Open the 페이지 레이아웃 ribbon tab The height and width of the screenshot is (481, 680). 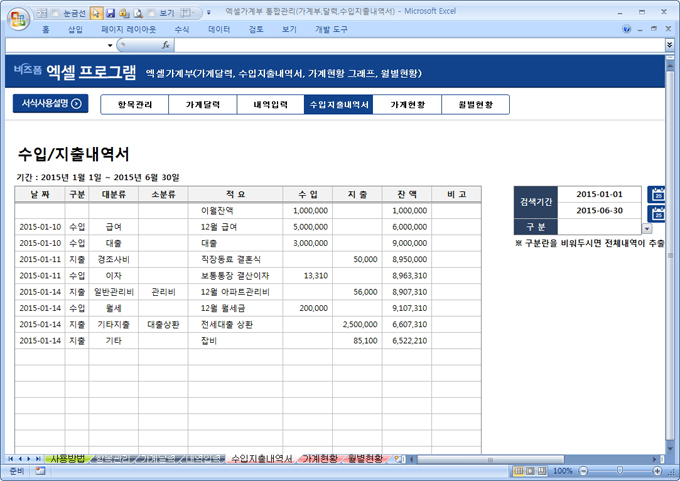(x=128, y=30)
